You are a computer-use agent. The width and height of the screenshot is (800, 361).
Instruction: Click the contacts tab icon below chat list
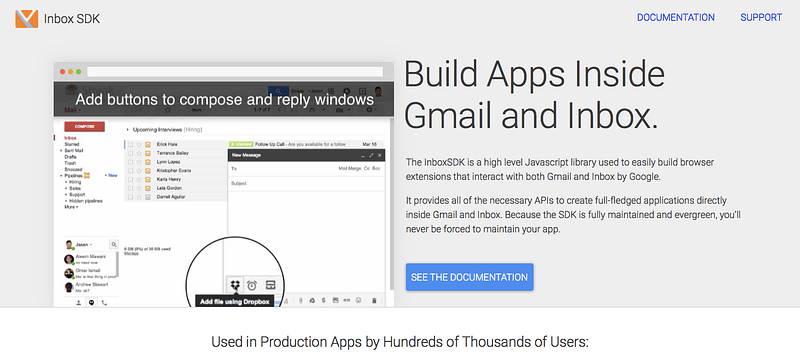(x=79, y=302)
